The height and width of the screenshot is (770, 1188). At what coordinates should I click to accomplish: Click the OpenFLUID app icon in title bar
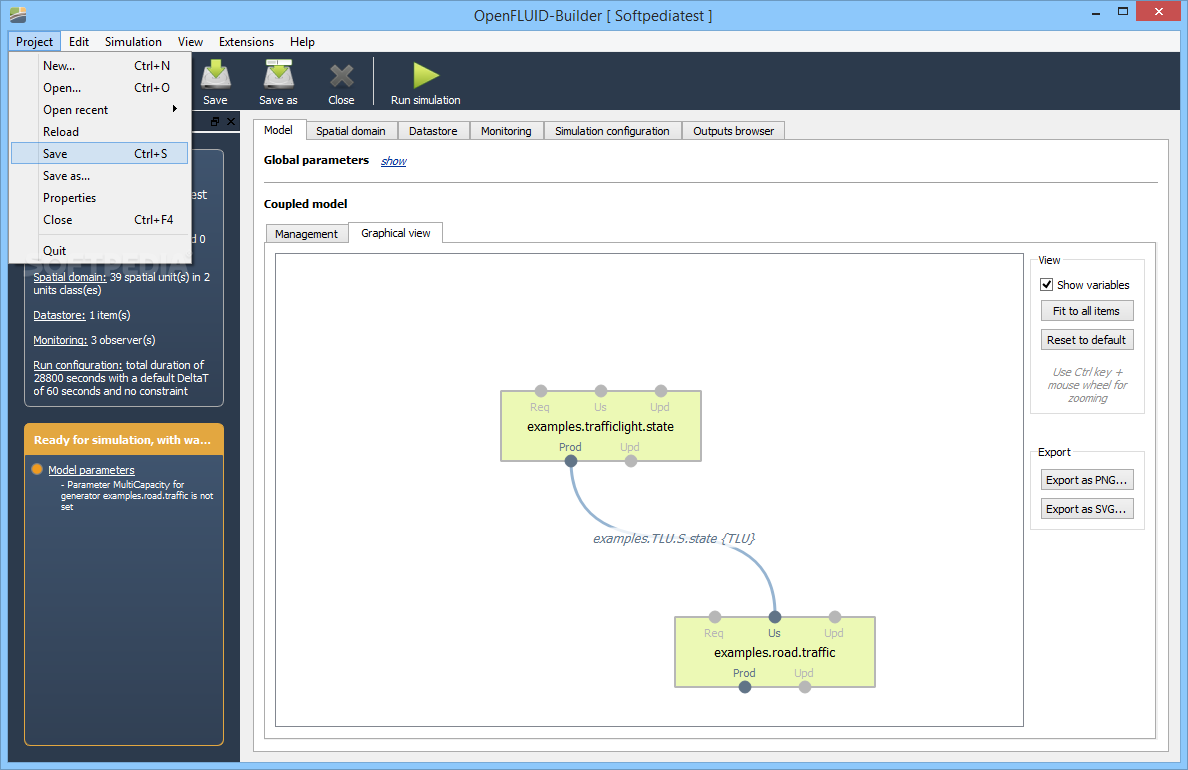click(x=19, y=14)
